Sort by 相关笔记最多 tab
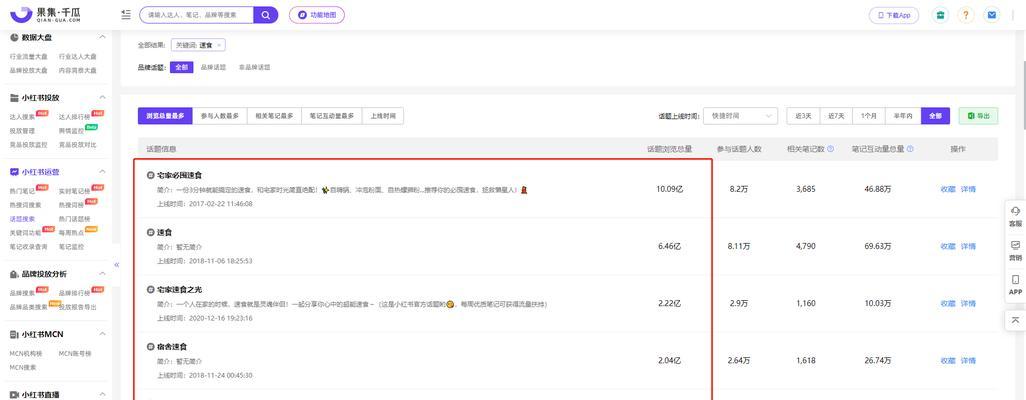This screenshot has width=1026, height=400. 274,116
